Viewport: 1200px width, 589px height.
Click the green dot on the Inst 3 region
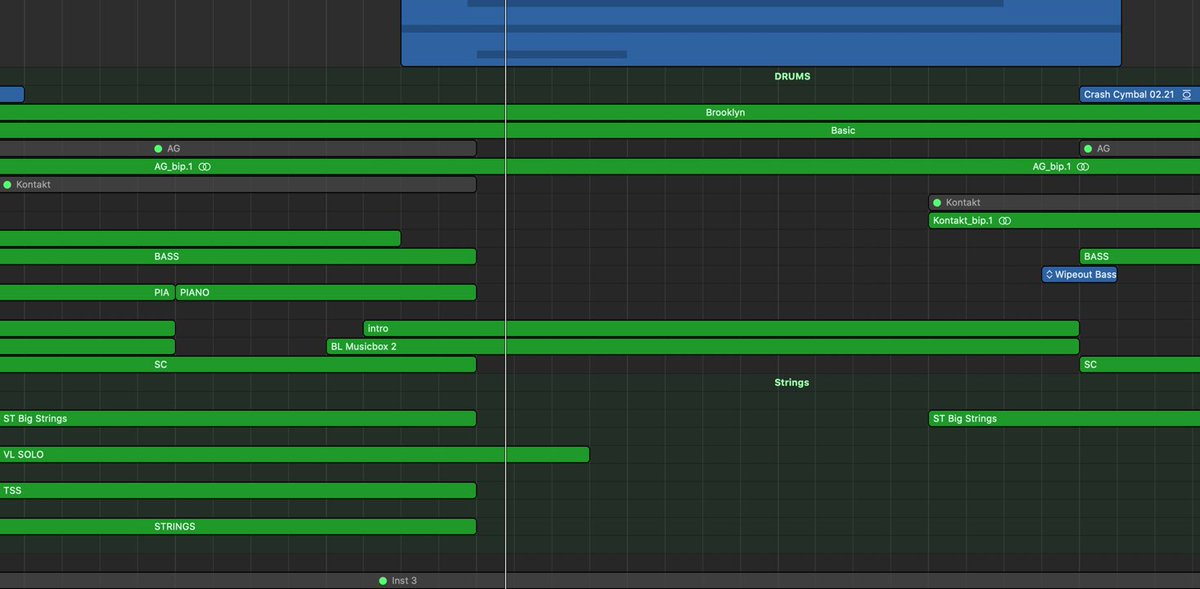tap(382, 581)
